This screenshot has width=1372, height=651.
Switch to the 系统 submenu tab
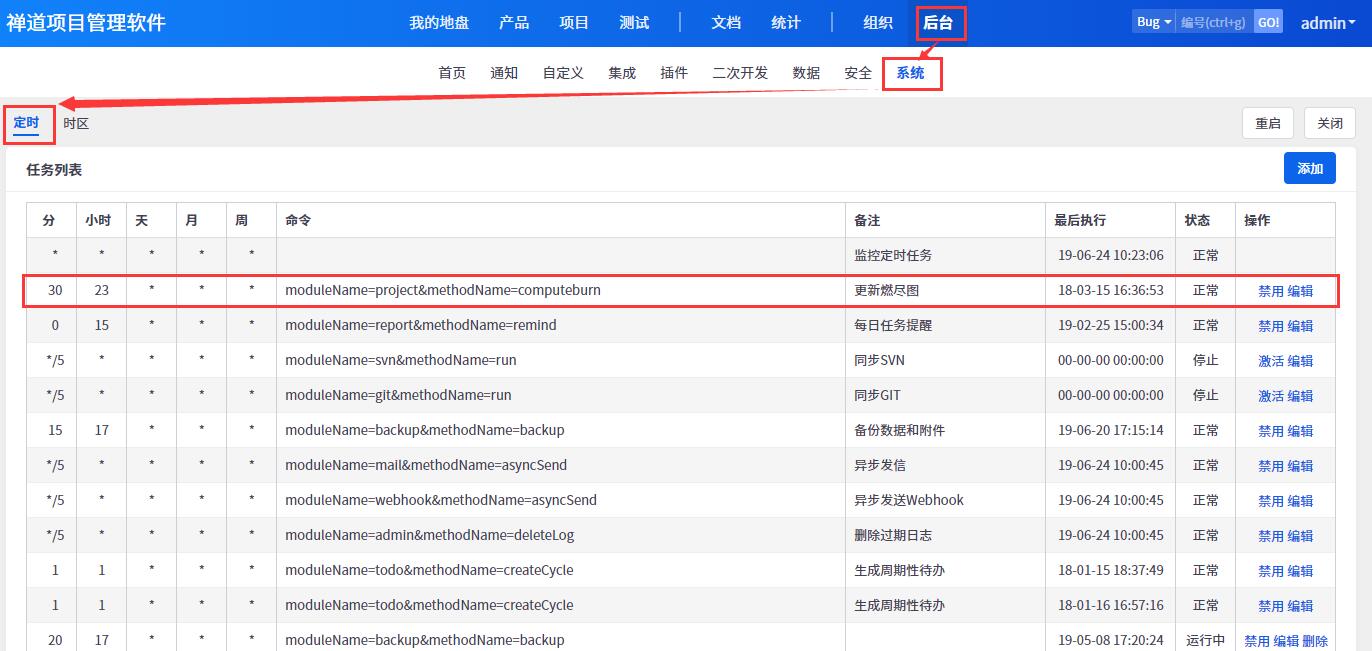[x=910, y=72]
